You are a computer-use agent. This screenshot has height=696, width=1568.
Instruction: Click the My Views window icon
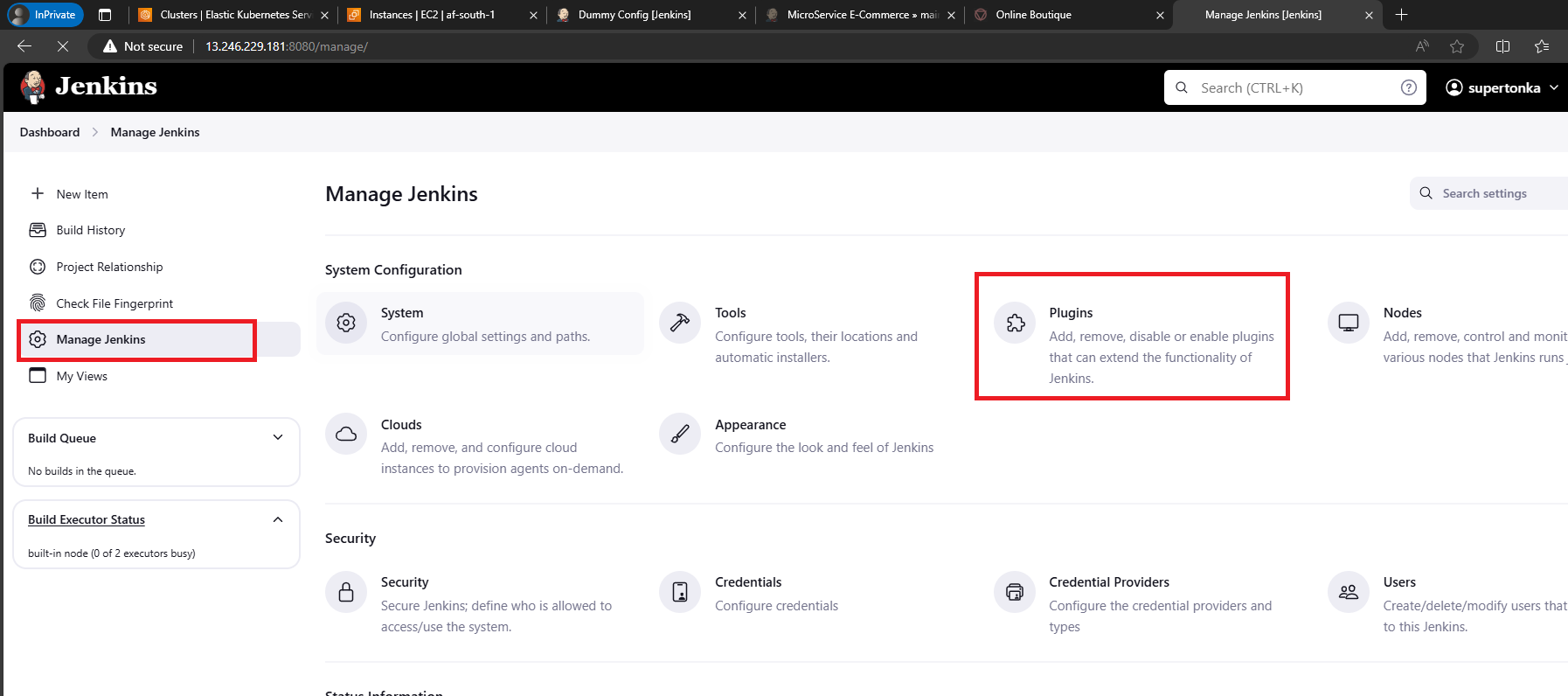point(38,376)
